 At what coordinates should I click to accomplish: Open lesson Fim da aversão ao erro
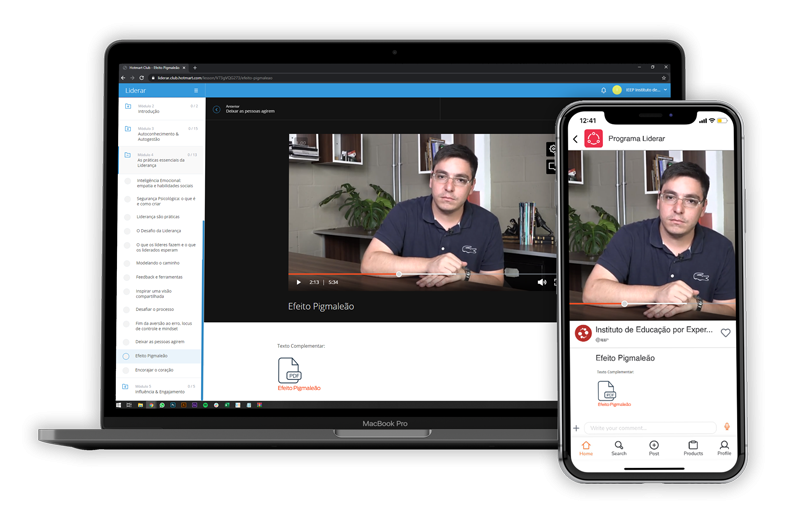point(163,326)
